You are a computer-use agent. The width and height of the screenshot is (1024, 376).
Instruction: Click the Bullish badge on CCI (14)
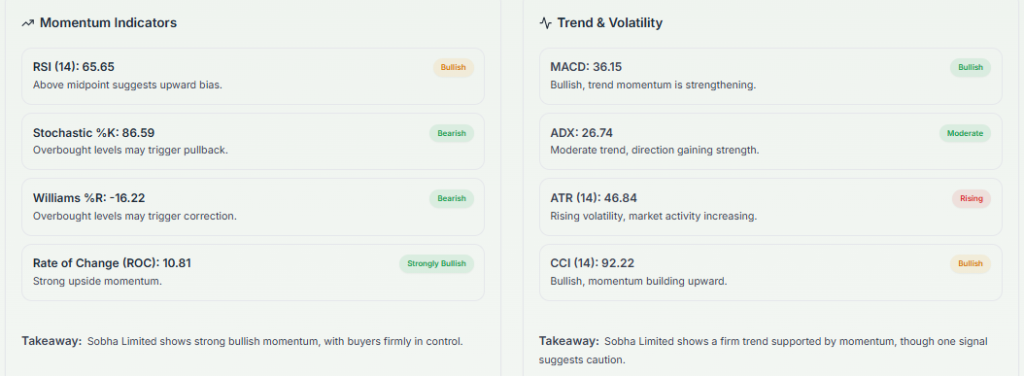[970, 264]
